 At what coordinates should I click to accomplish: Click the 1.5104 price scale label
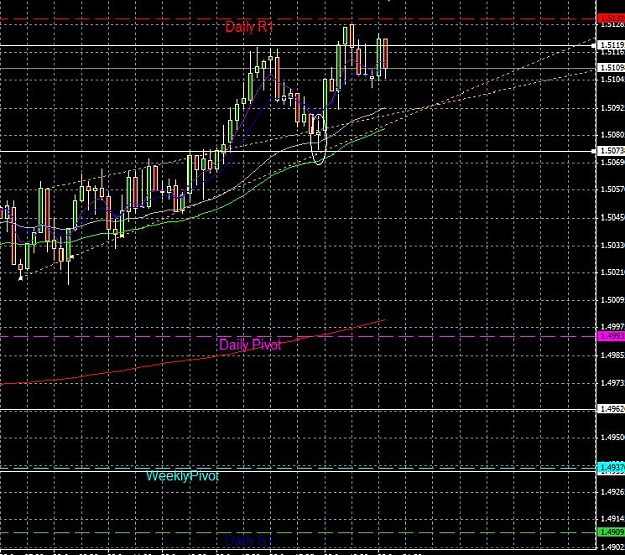click(x=612, y=79)
